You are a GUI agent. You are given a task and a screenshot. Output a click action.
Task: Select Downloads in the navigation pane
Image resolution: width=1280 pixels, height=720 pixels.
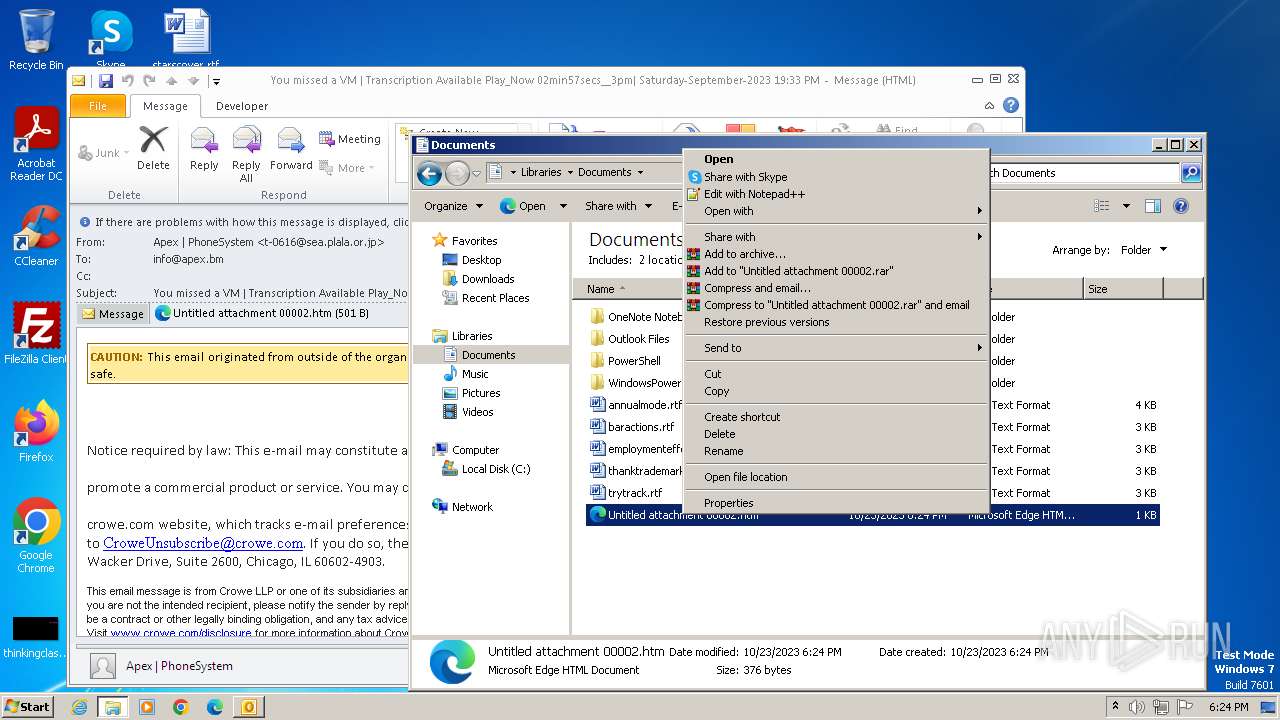tap(487, 279)
